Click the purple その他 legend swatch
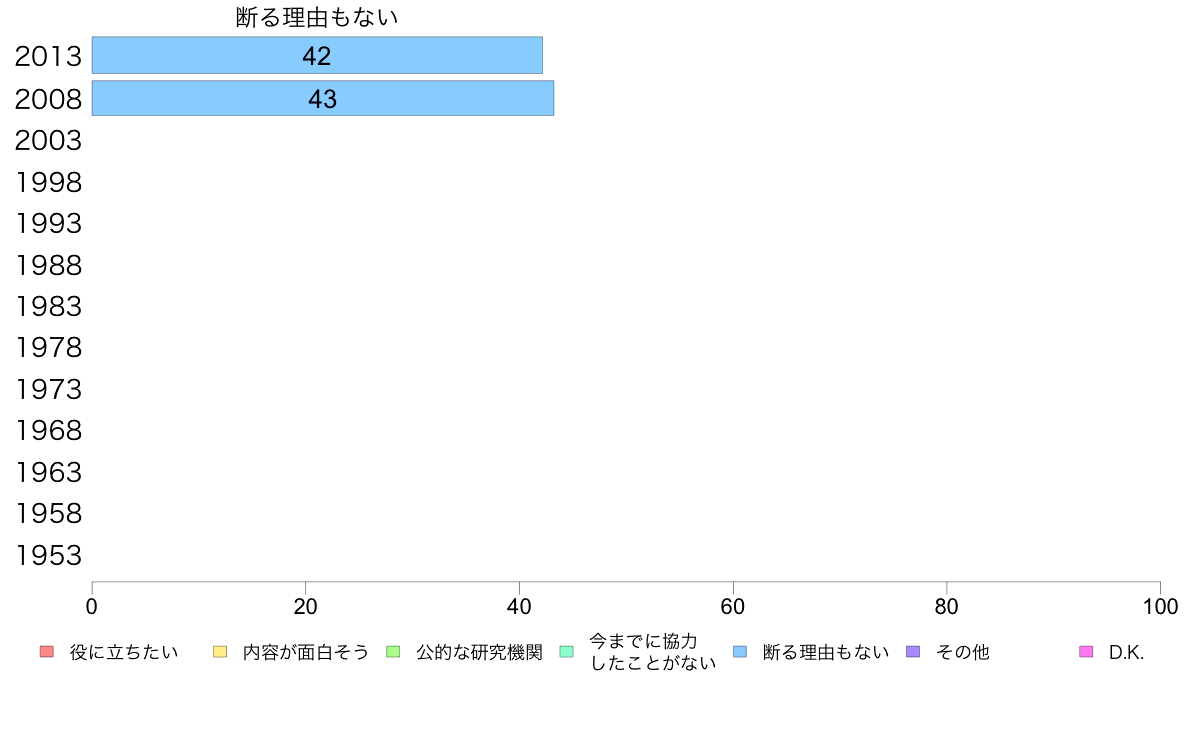 tap(913, 652)
